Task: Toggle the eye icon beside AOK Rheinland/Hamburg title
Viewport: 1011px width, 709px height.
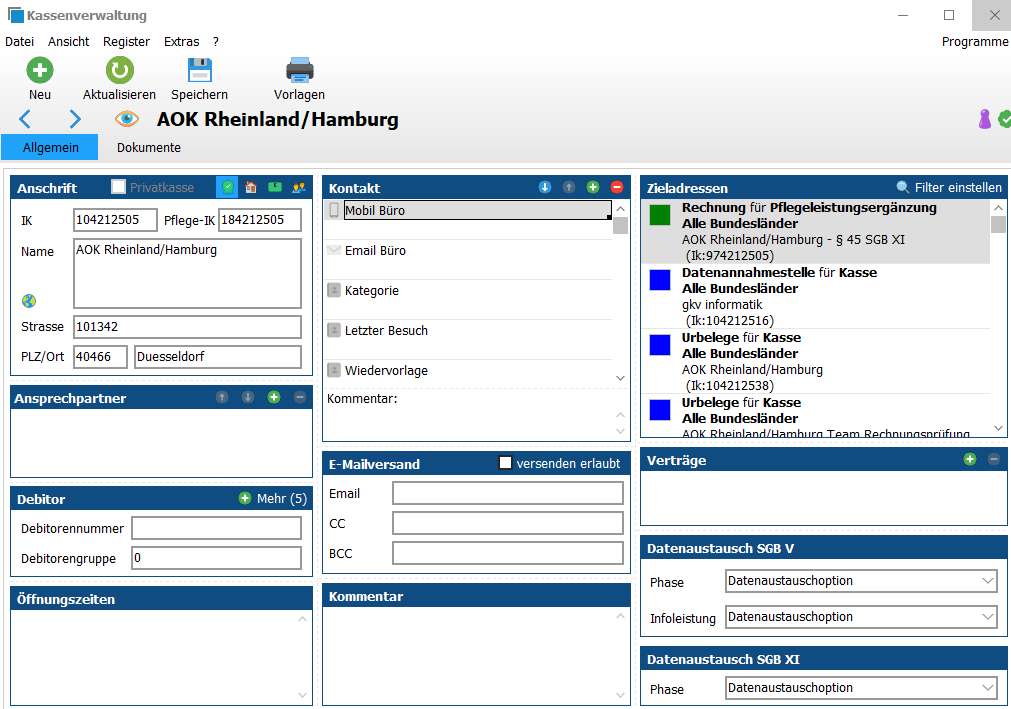Action: click(127, 119)
